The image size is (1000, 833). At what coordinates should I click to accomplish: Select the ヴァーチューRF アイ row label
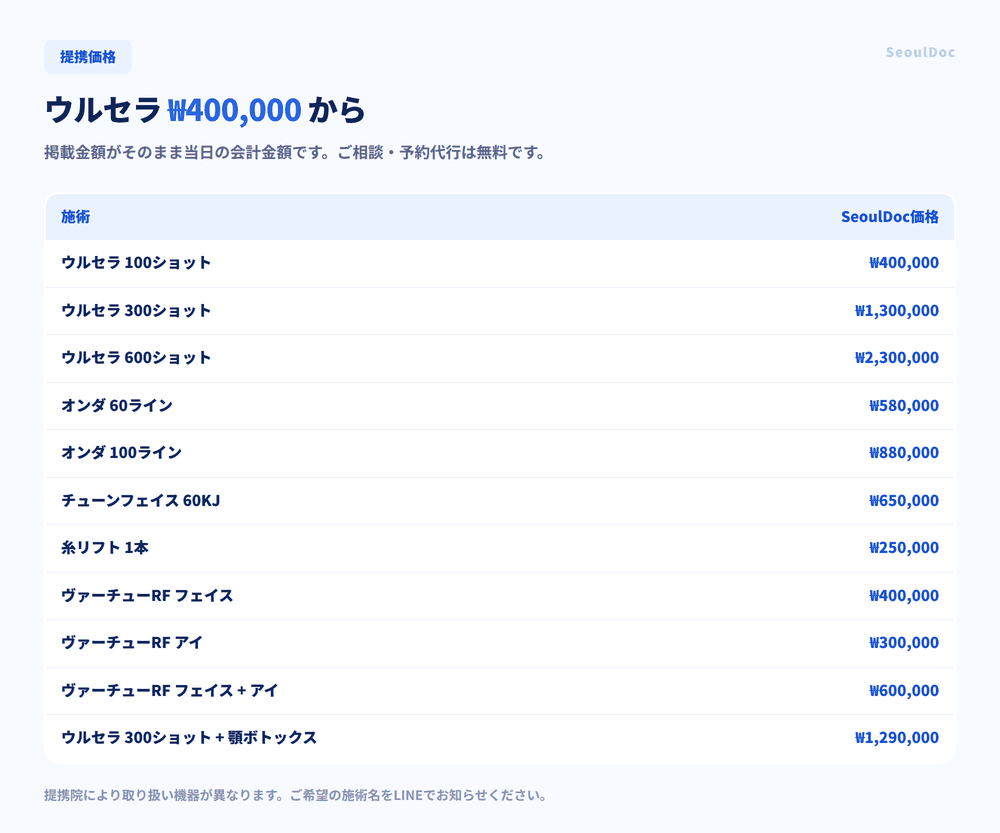click(132, 643)
